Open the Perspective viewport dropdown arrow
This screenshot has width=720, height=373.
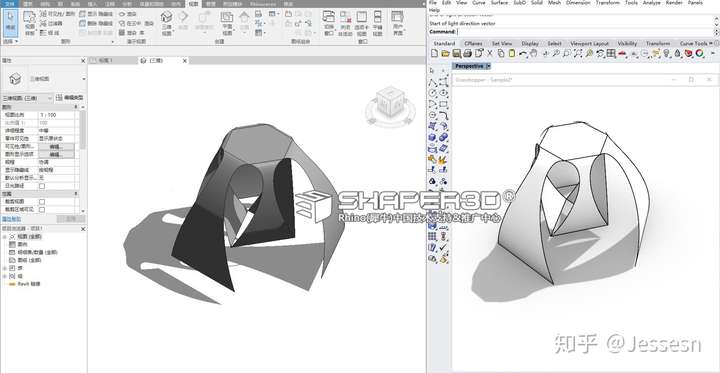tap(488, 66)
